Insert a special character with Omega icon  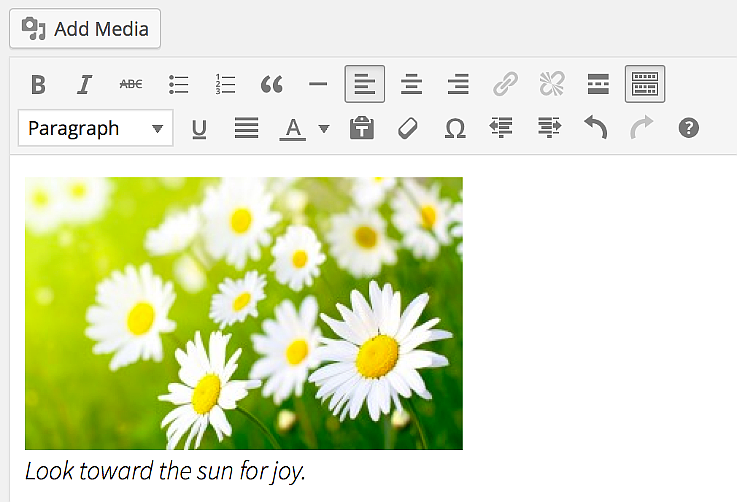(455, 128)
